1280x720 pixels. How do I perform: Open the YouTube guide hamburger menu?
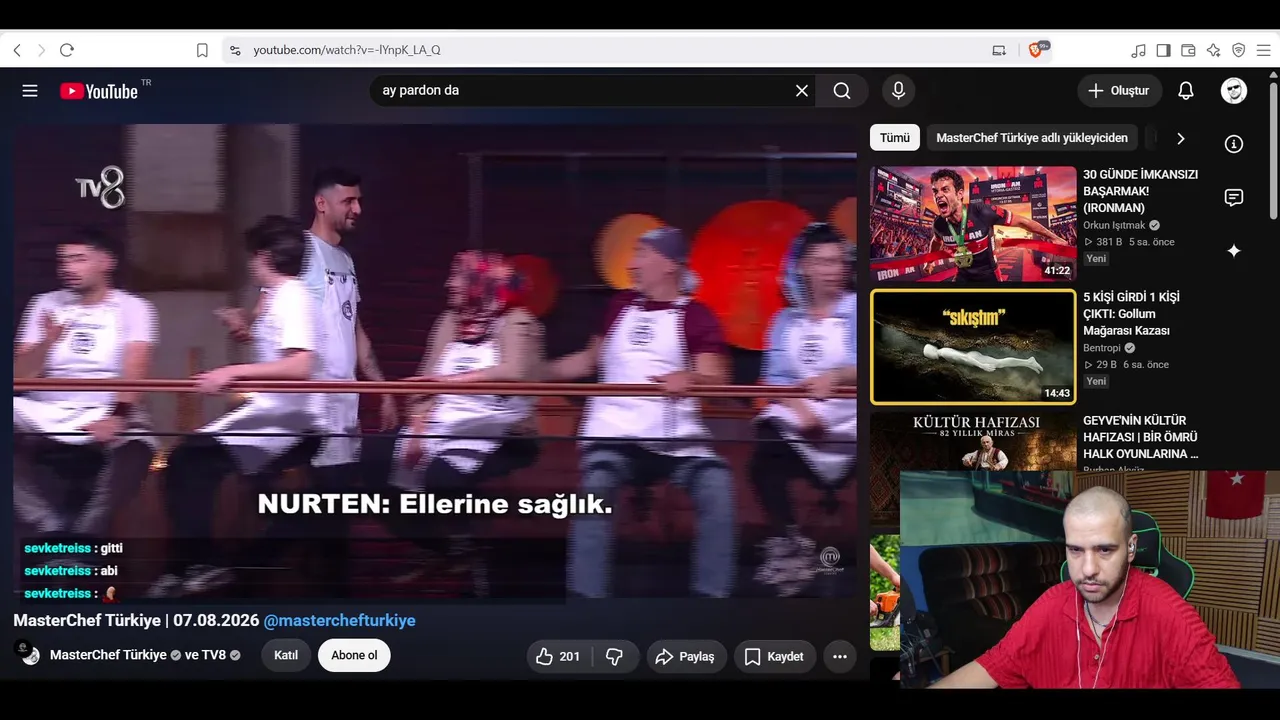pyautogui.click(x=30, y=91)
